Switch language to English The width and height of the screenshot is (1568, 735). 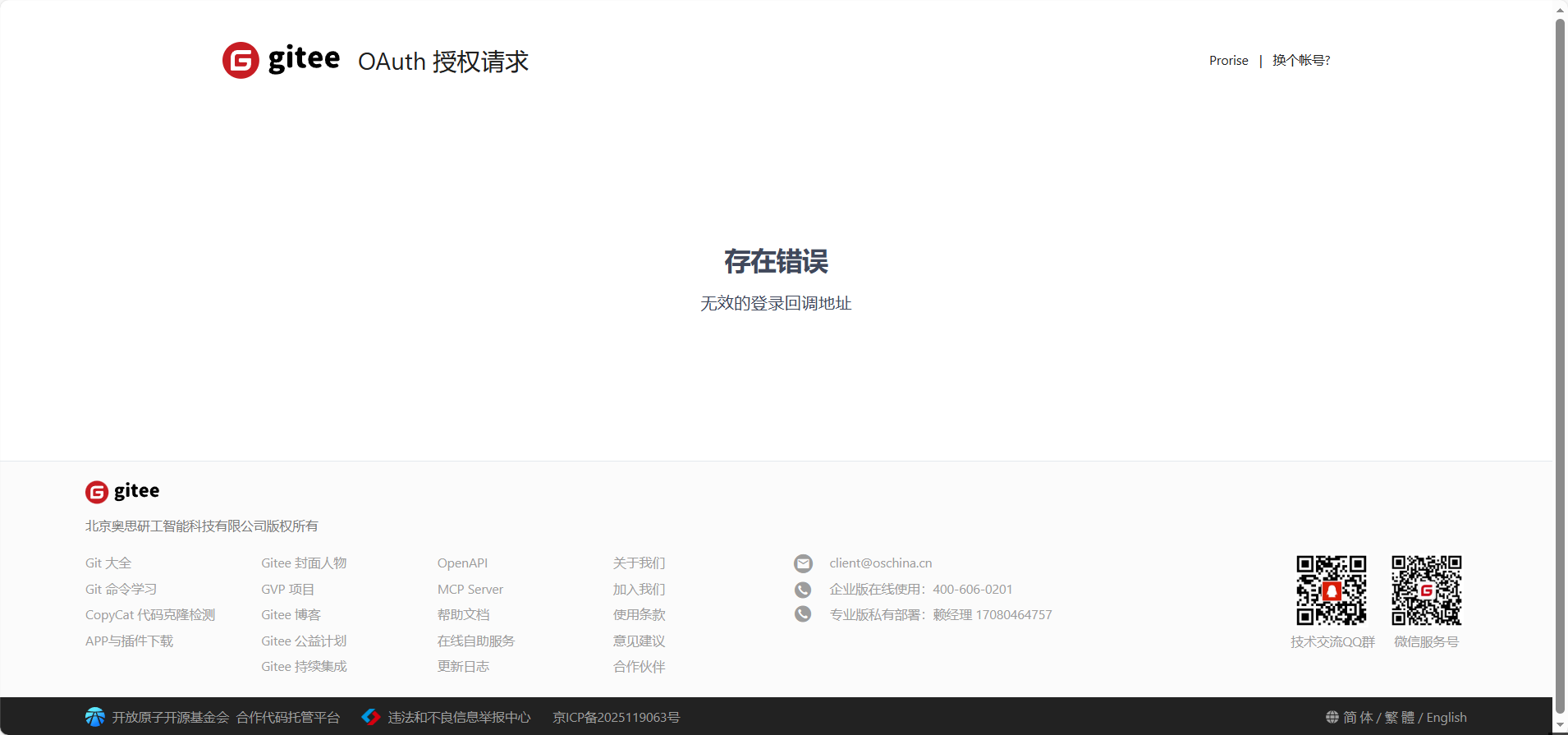click(x=1447, y=717)
